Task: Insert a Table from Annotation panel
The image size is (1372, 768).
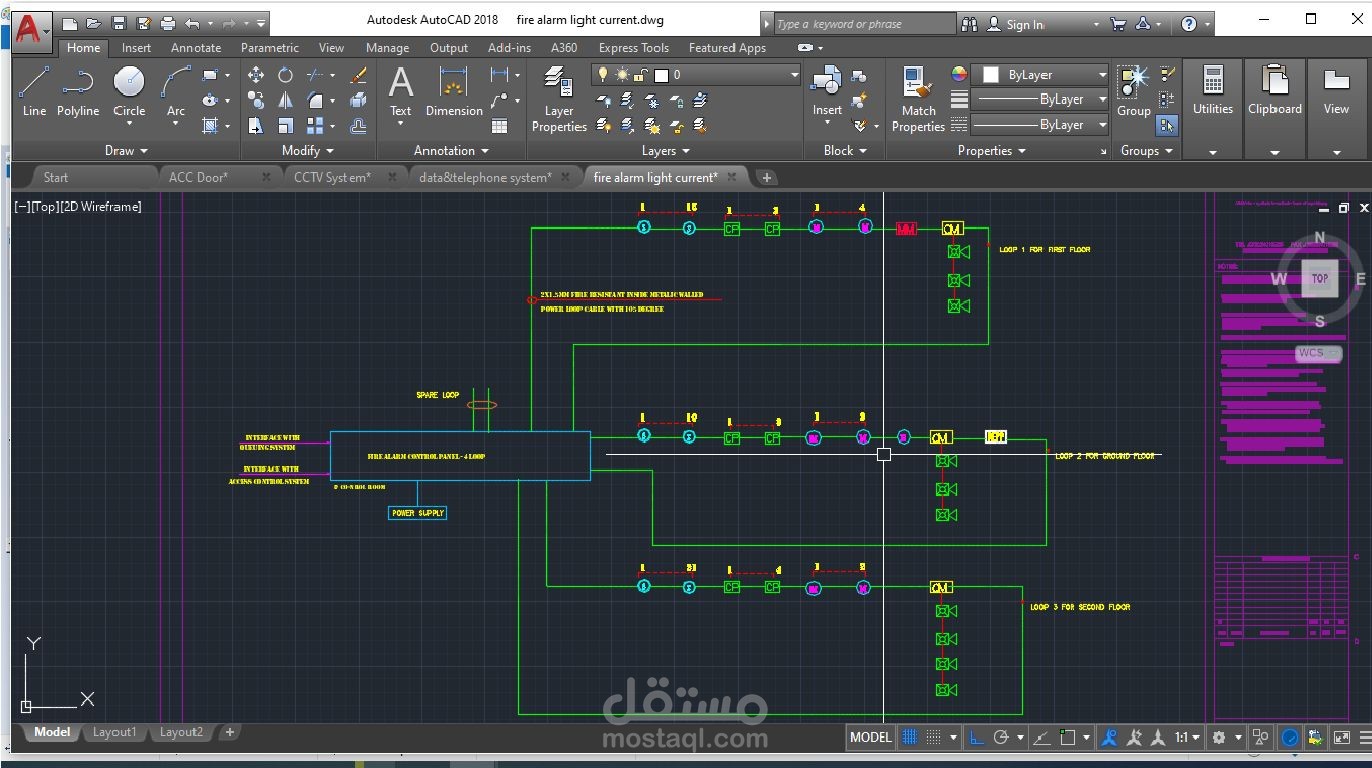Action: click(x=499, y=126)
